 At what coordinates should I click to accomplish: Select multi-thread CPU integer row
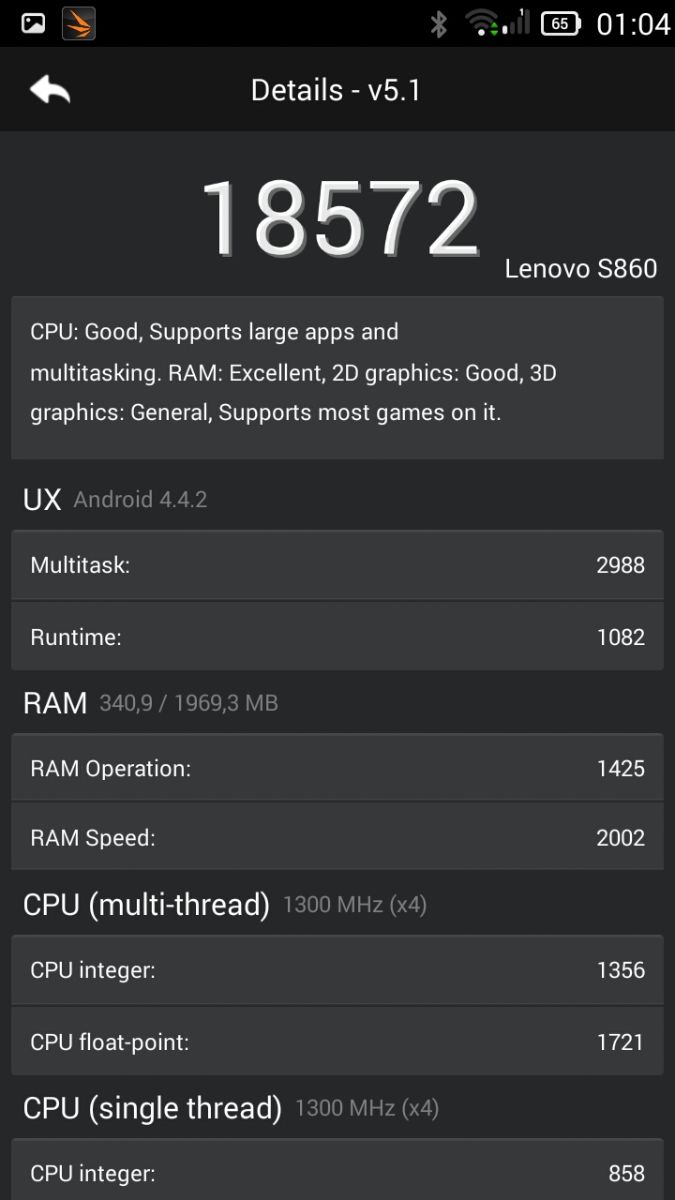pos(337,970)
